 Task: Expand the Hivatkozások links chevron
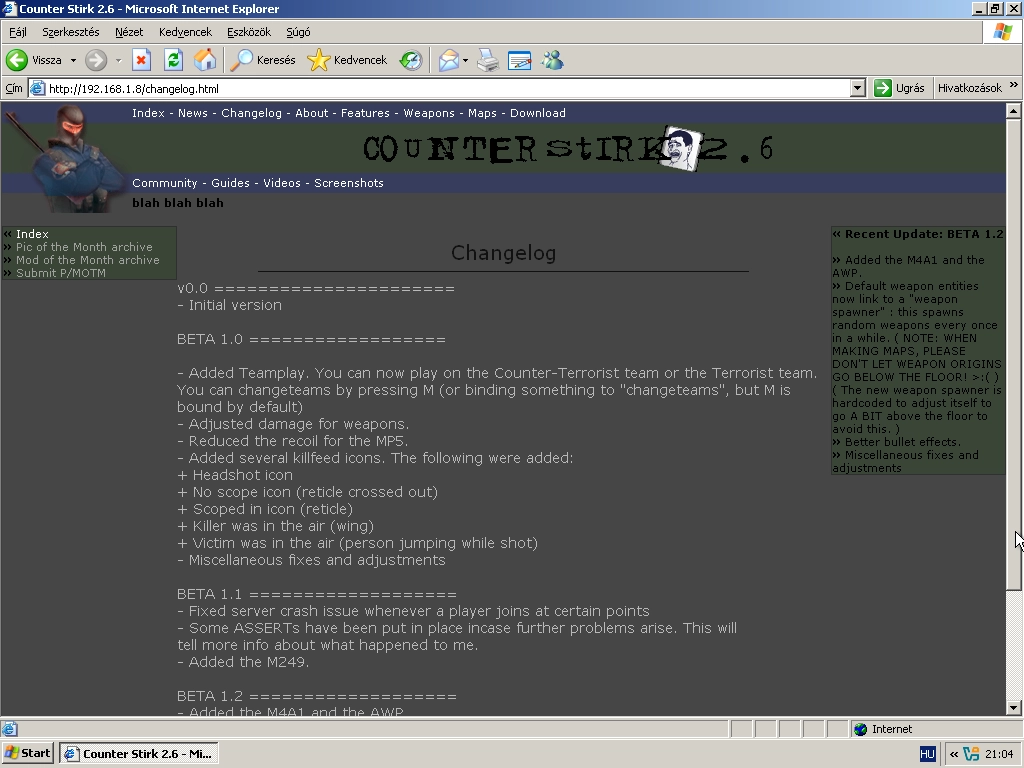click(1014, 85)
